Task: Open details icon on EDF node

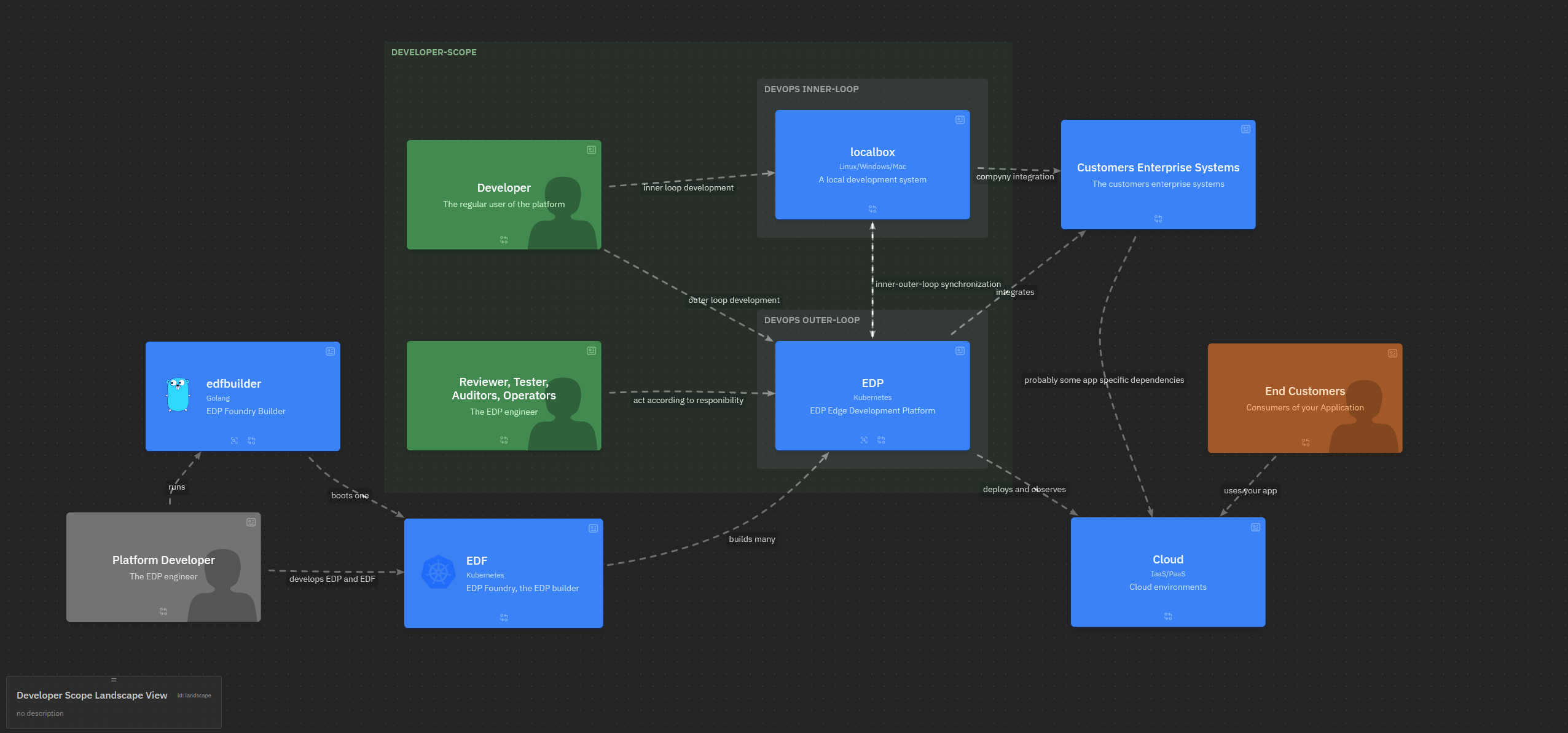Action: click(593, 528)
